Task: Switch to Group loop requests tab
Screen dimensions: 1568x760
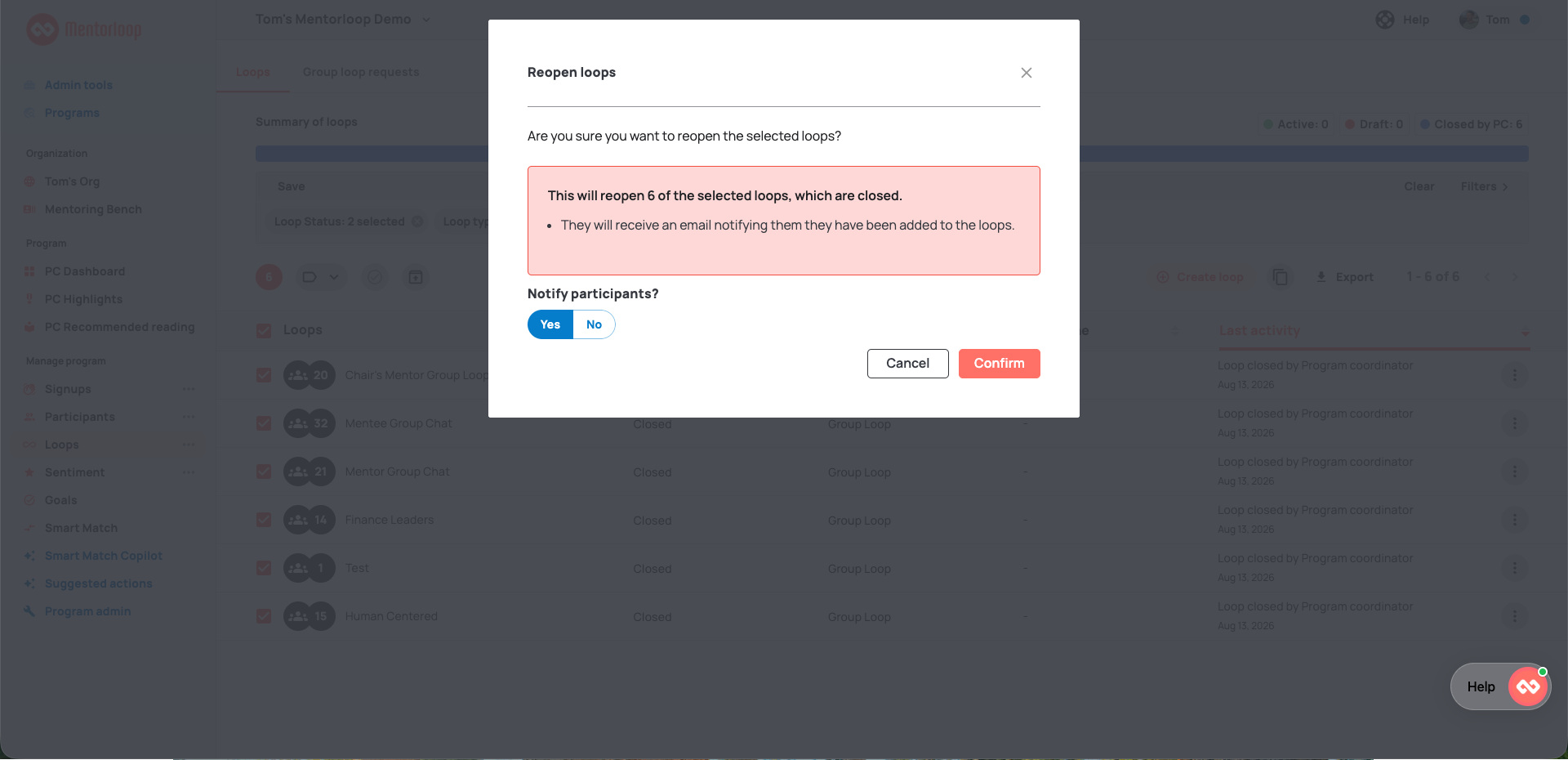Action: [361, 72]
